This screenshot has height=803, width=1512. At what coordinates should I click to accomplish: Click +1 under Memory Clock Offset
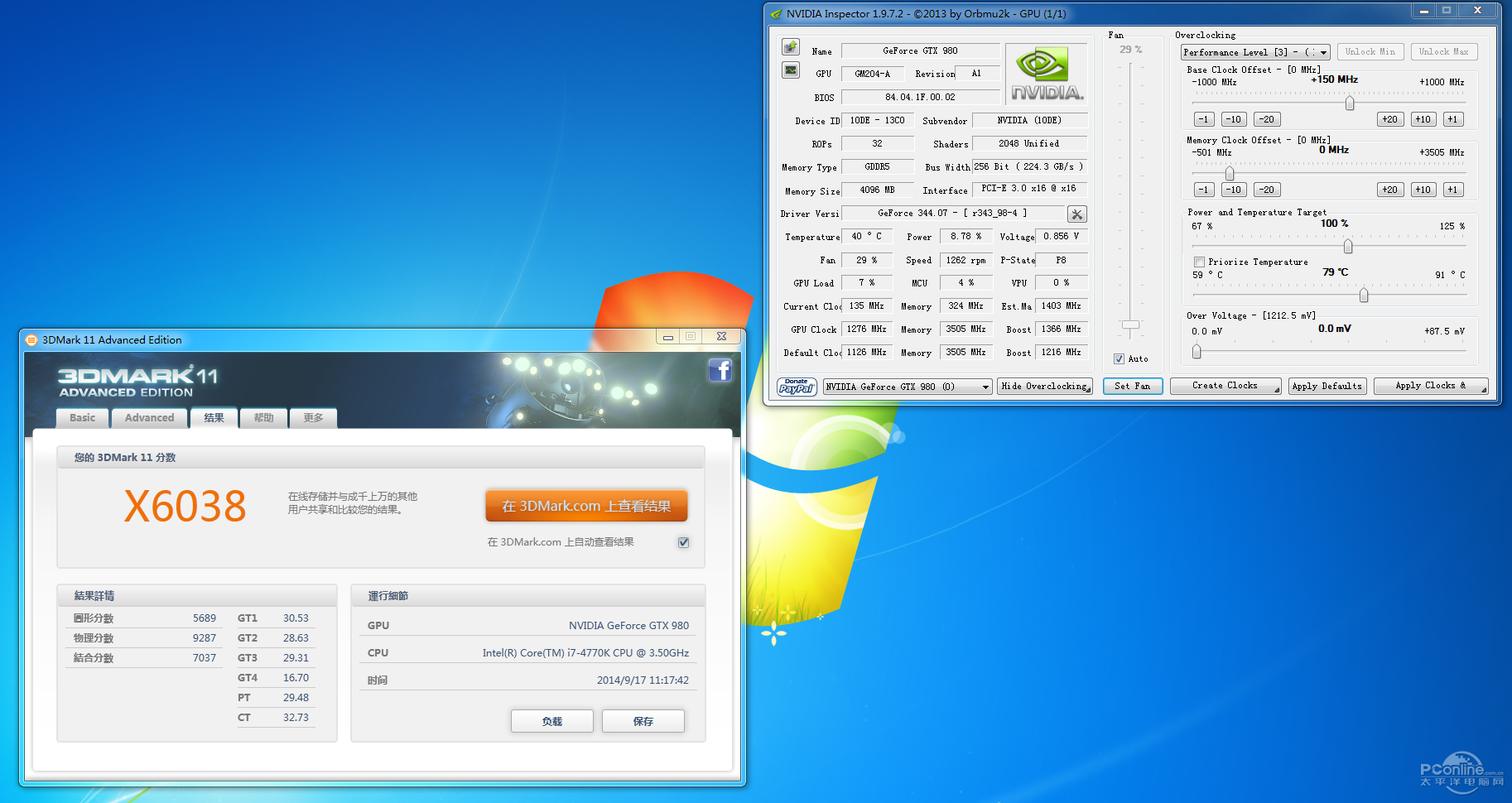1453,190
